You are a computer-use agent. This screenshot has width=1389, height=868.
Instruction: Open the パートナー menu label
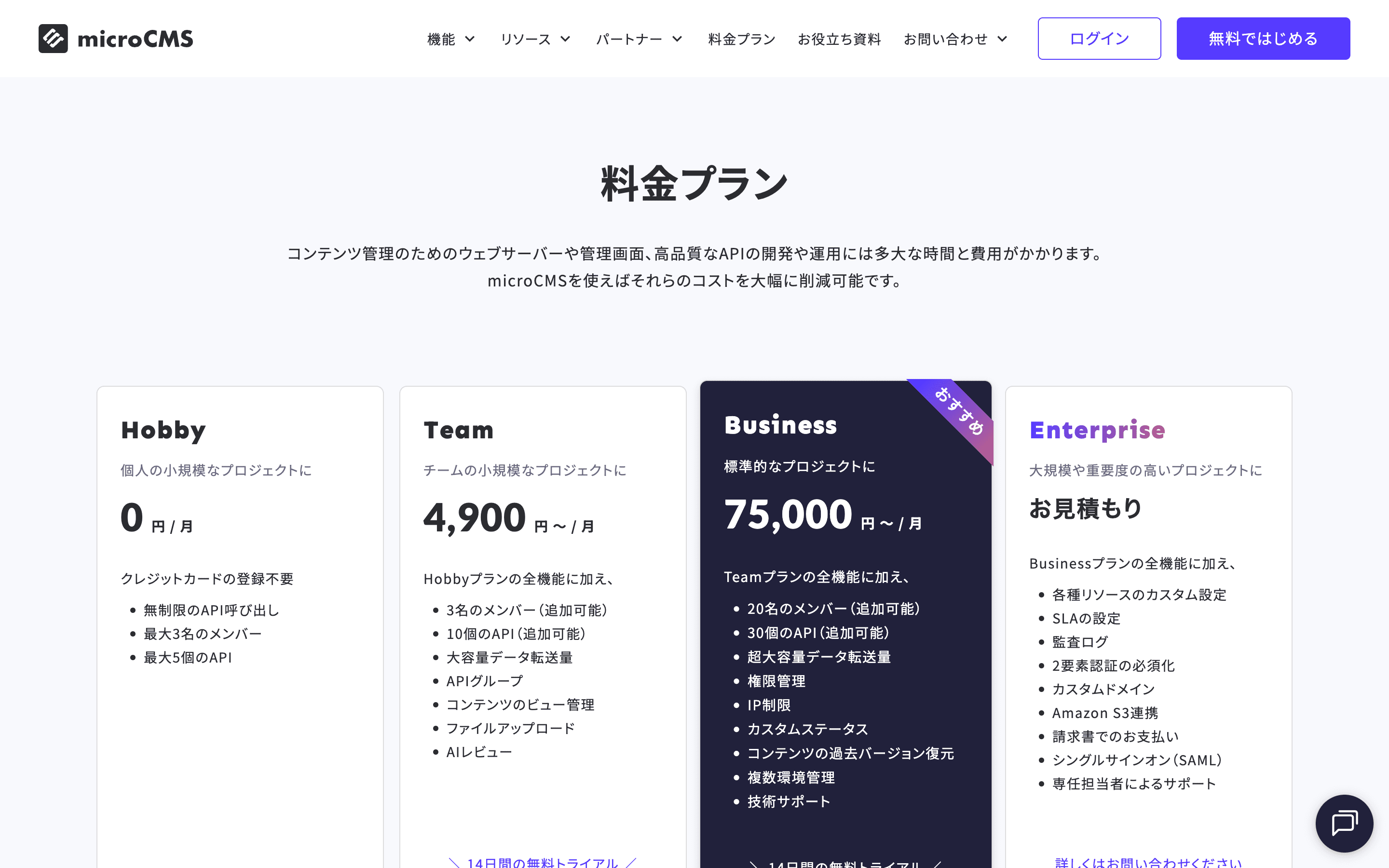point(628,39)
